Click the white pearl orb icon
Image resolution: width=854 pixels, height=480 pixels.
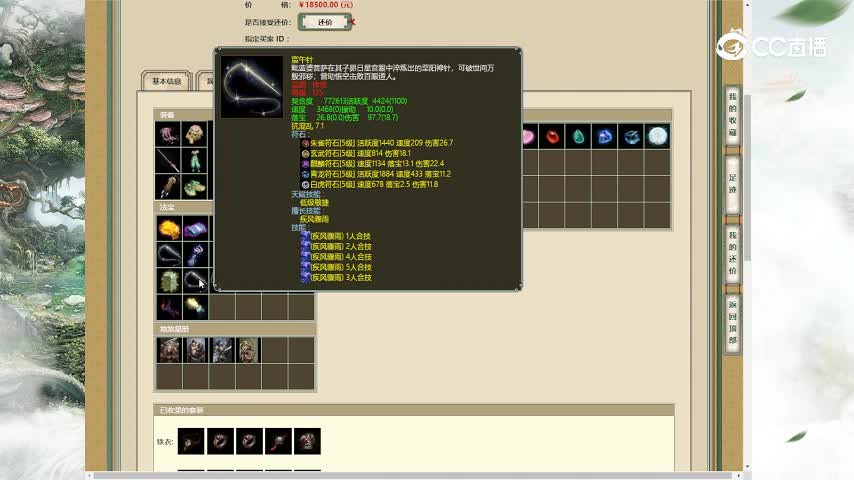pyautogui.click(x=657, y=136)
